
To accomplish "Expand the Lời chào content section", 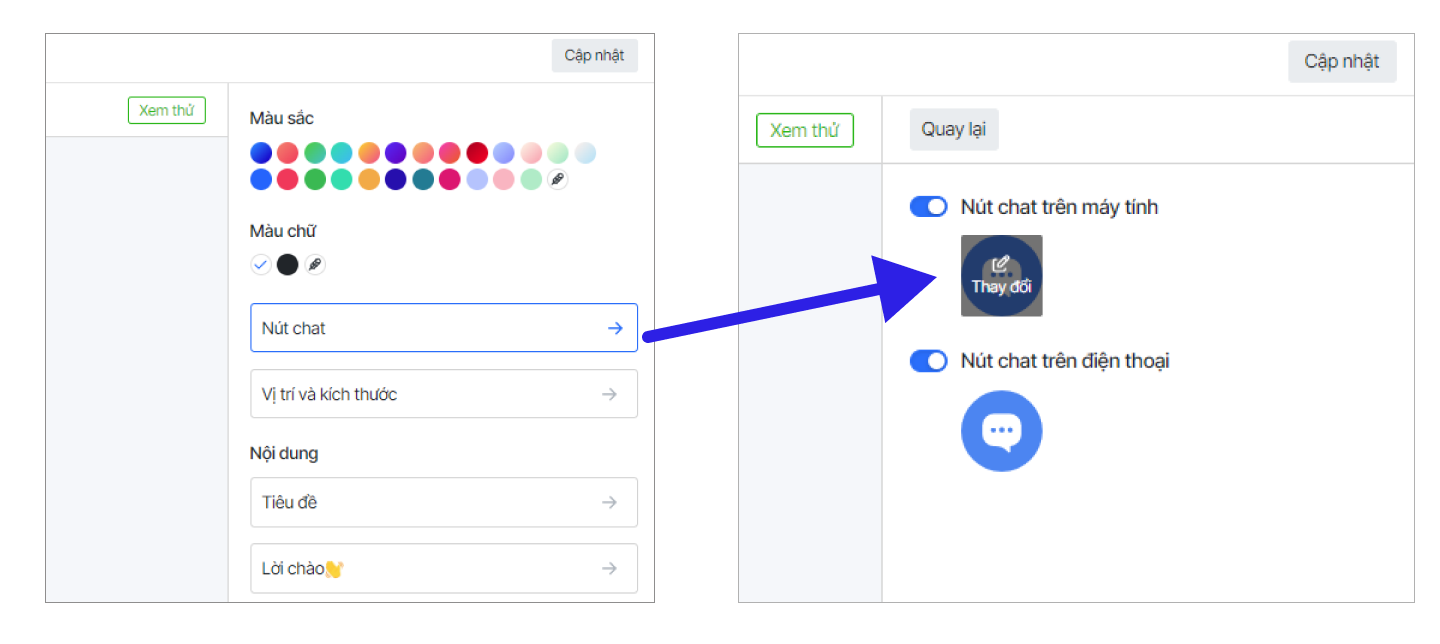I will pos(443,568).
